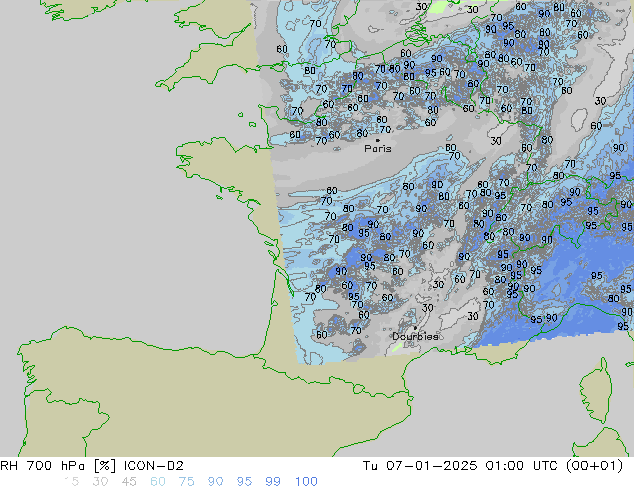Click the legend value 99

pyautogui.click(x=273, y=482)
